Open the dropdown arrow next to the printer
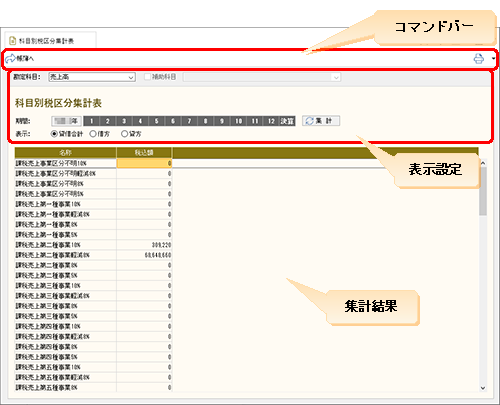The height and width of the screenshot is (405, 500). tap(493, 59)
